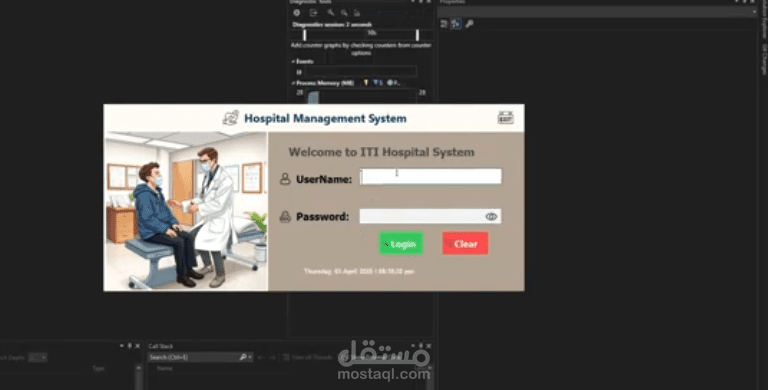Click the GC legend icon in Process Memory
Screen dimensions: 768x390
pyautogui.click(x=365, y=83)
